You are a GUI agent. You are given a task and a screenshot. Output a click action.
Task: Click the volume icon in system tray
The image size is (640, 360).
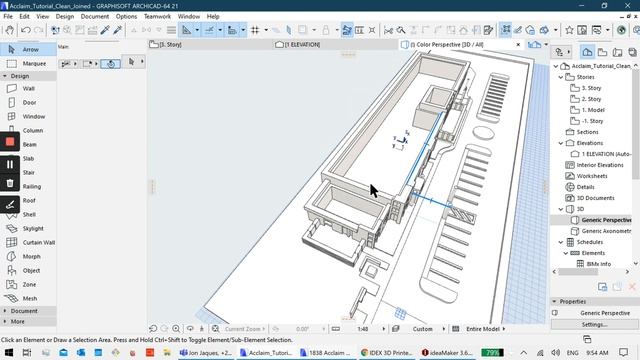tap(555, 353)
